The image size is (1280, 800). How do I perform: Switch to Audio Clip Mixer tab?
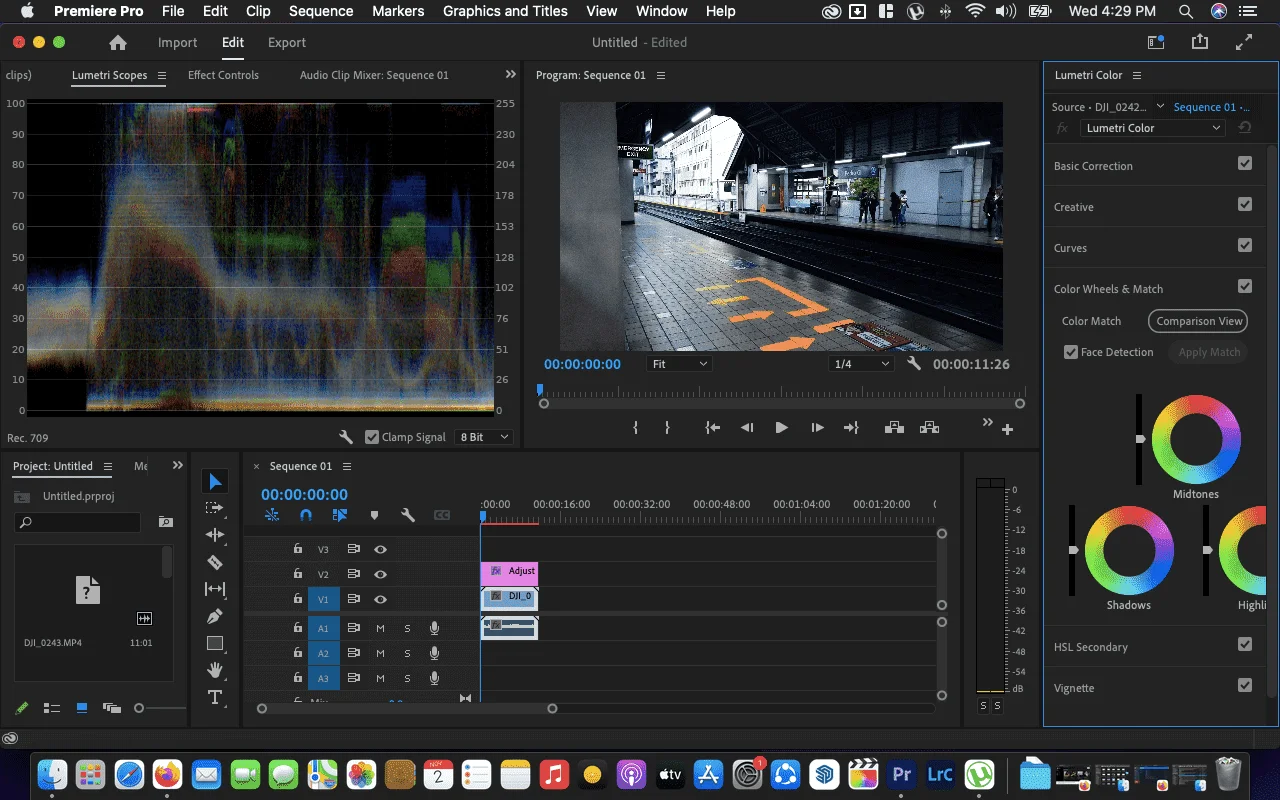tap(374, 75)
